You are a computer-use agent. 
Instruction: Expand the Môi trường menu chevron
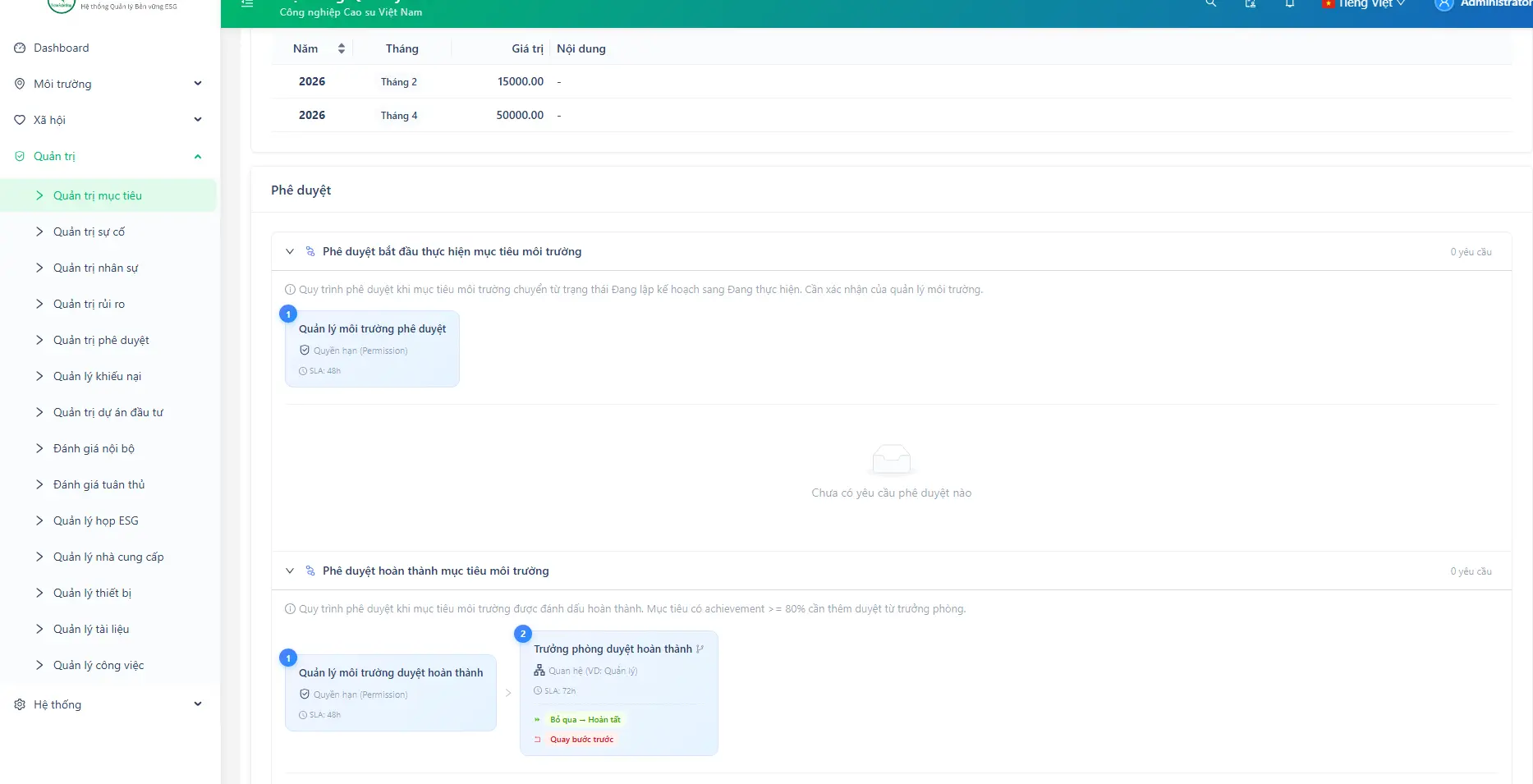[x=198, y=84]
